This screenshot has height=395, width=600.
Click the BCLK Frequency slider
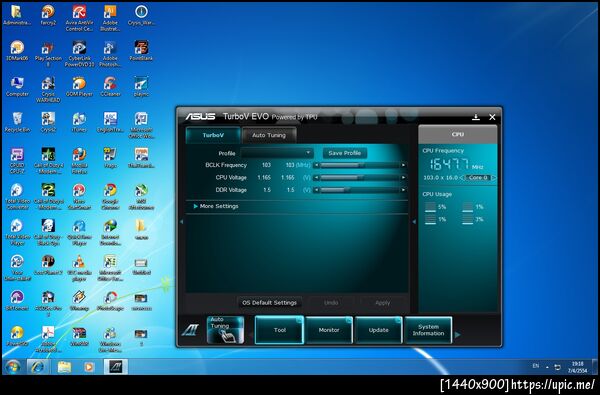tap(360, 165)
